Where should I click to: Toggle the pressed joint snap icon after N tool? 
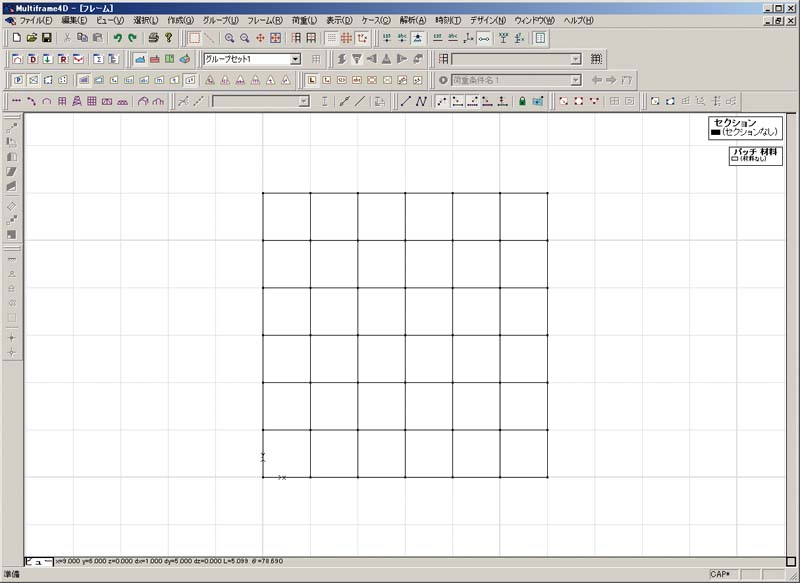pos(442,101)
